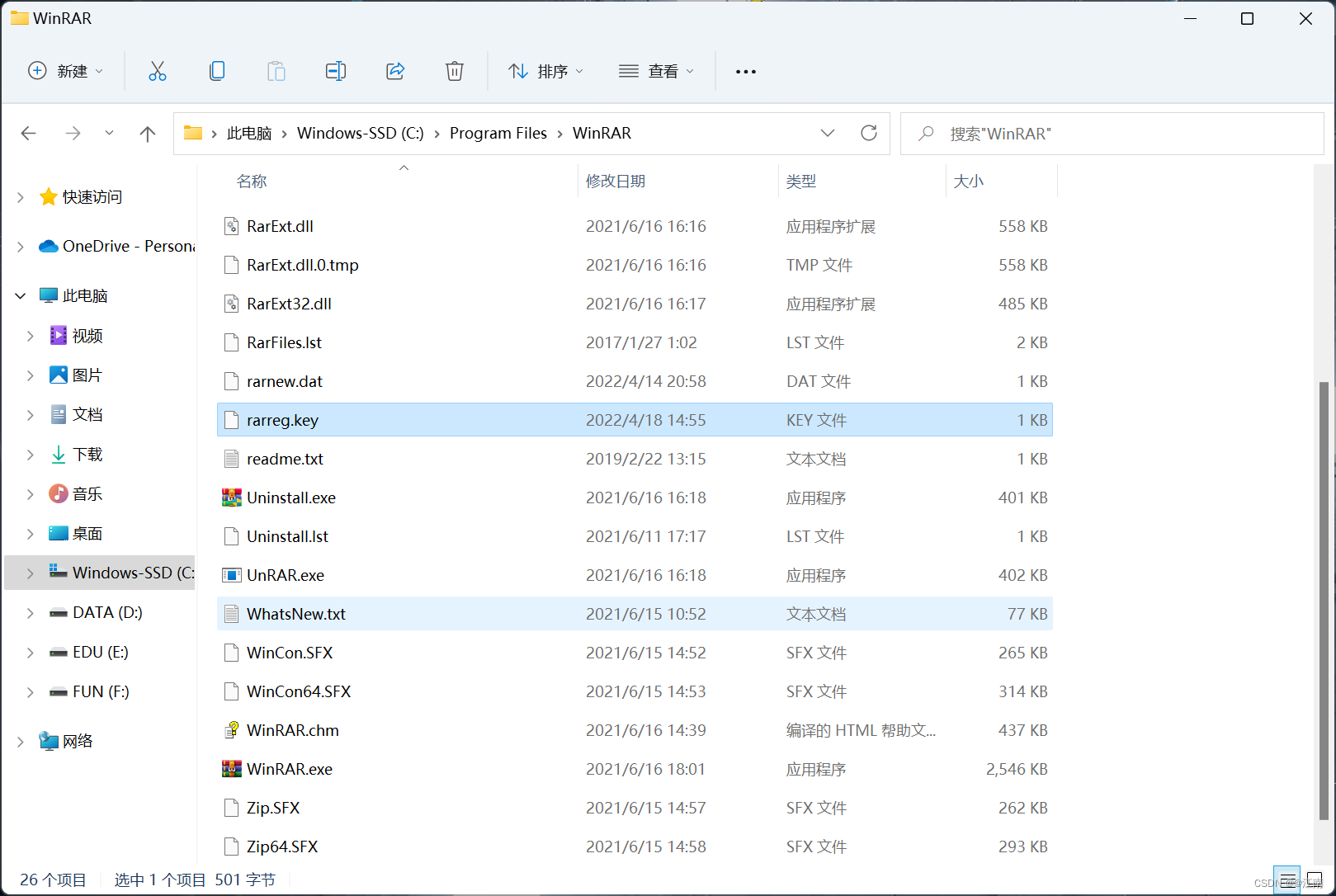
Task: Click the Delete trash can icon
Action: click(x=455, y=71)
